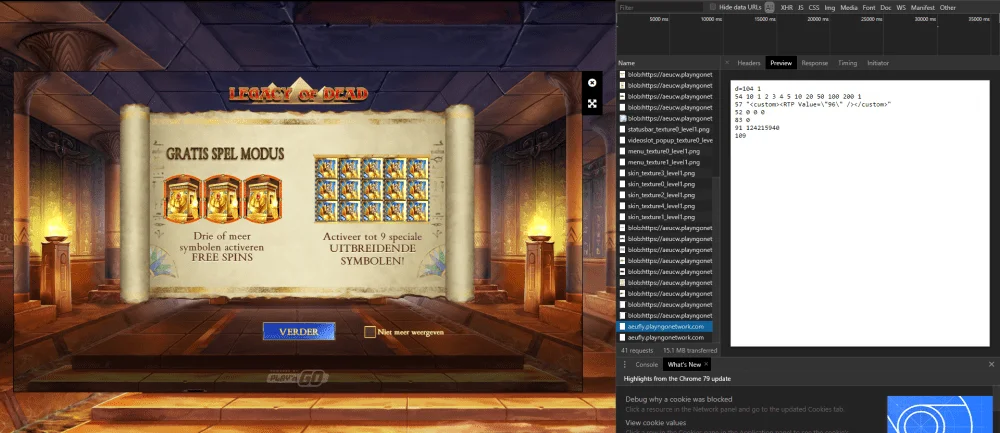The height and width of the screenshot is (433, 1000).
Task: Select videoslot_popup_texture0 request row
Action: (665, 140)
